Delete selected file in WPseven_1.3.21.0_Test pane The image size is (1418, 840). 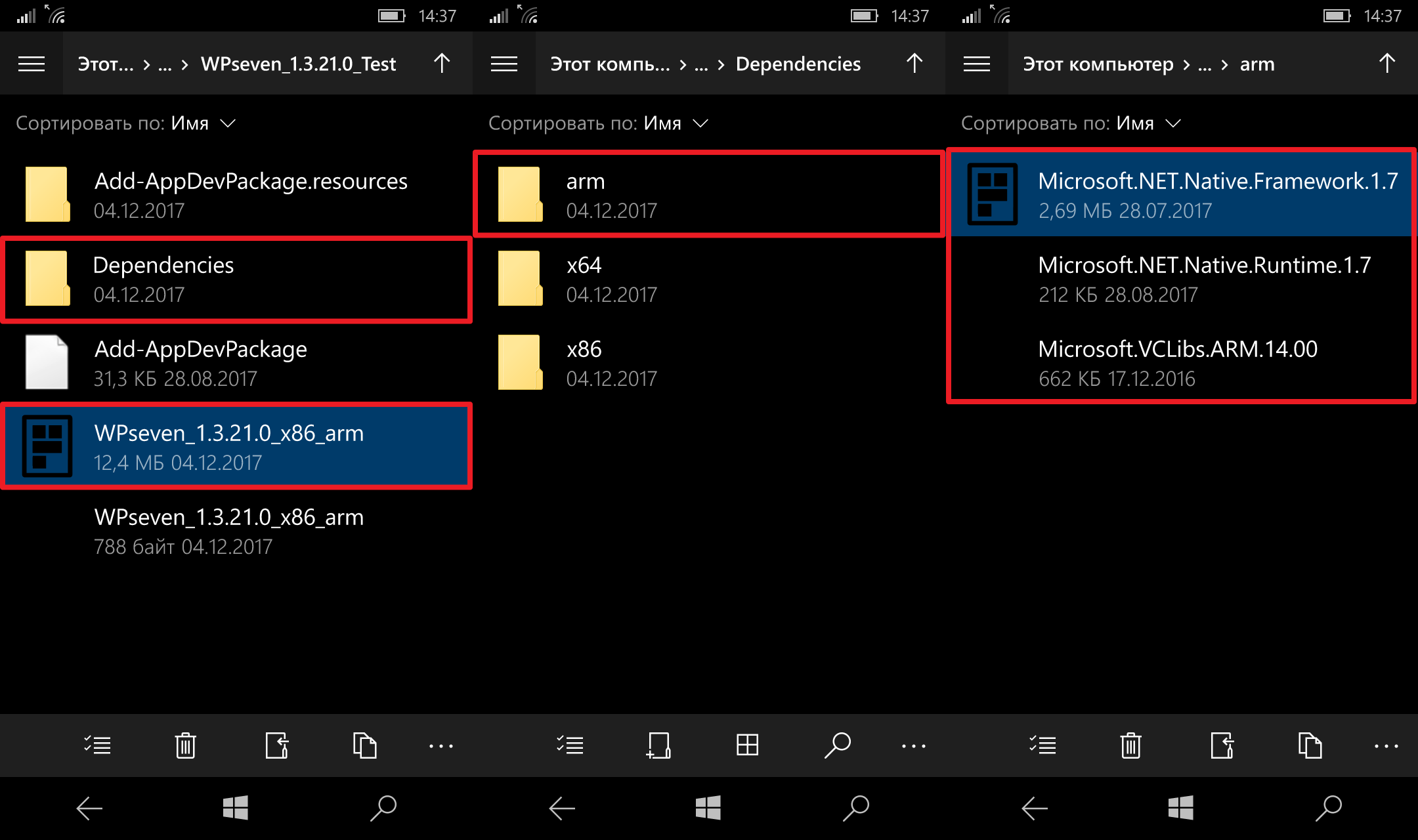(185, 745)
